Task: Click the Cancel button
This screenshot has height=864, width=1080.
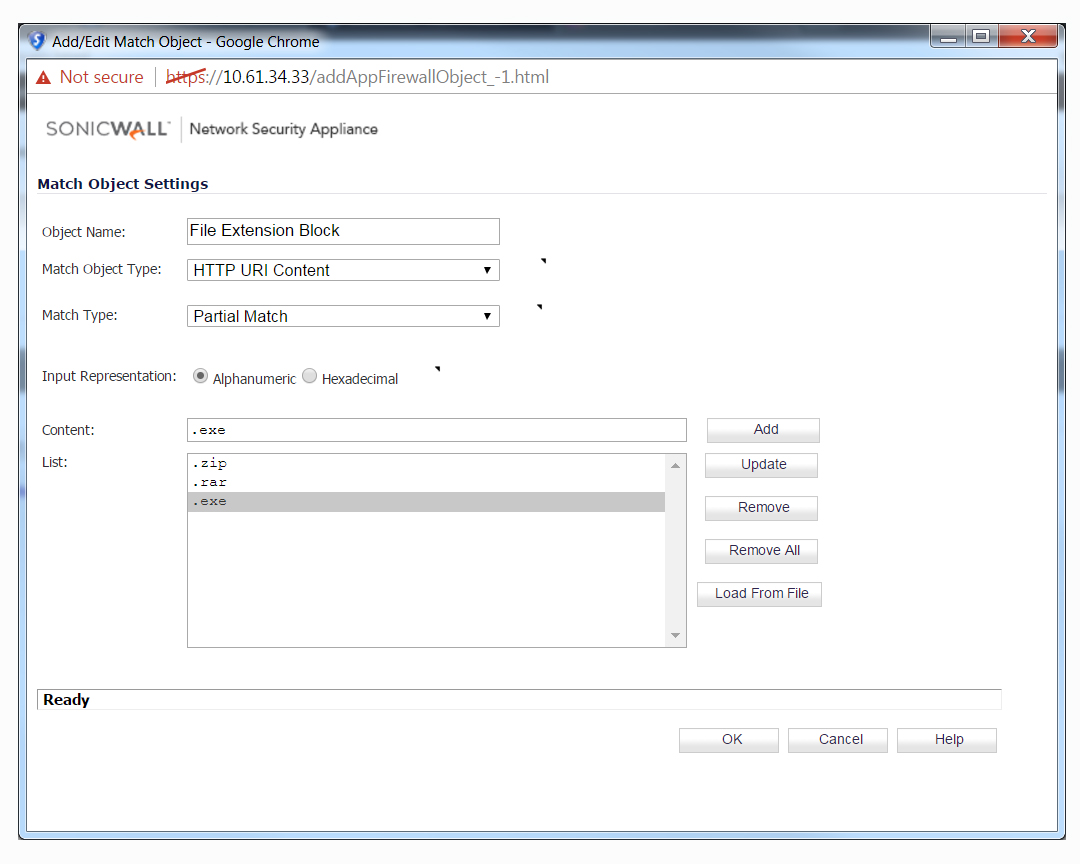Action: click(x=838, y=740)
